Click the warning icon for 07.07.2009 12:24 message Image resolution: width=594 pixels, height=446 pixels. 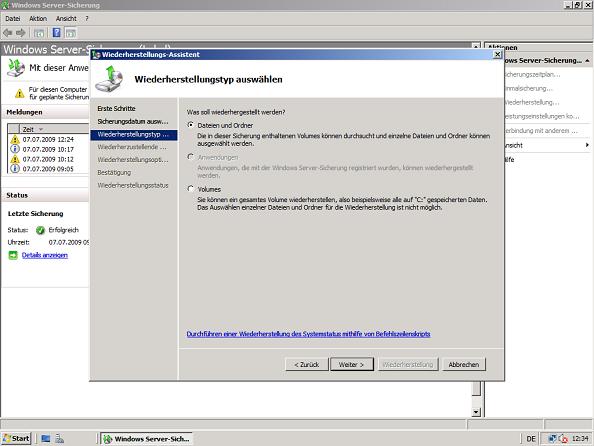pyautogui.click(x=15, y=139)
